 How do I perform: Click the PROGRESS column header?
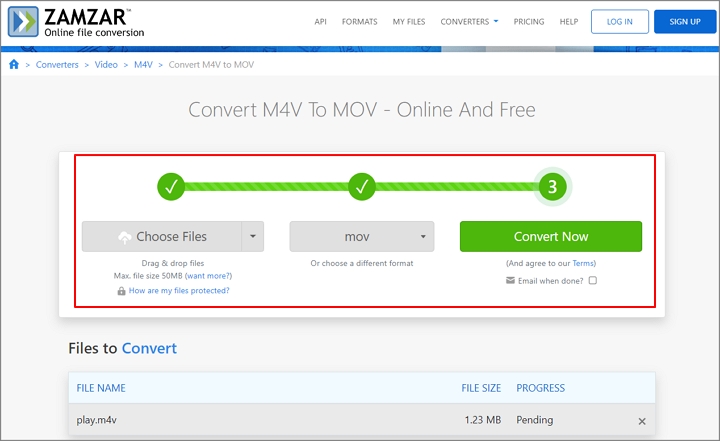click(x=540, y=388)
